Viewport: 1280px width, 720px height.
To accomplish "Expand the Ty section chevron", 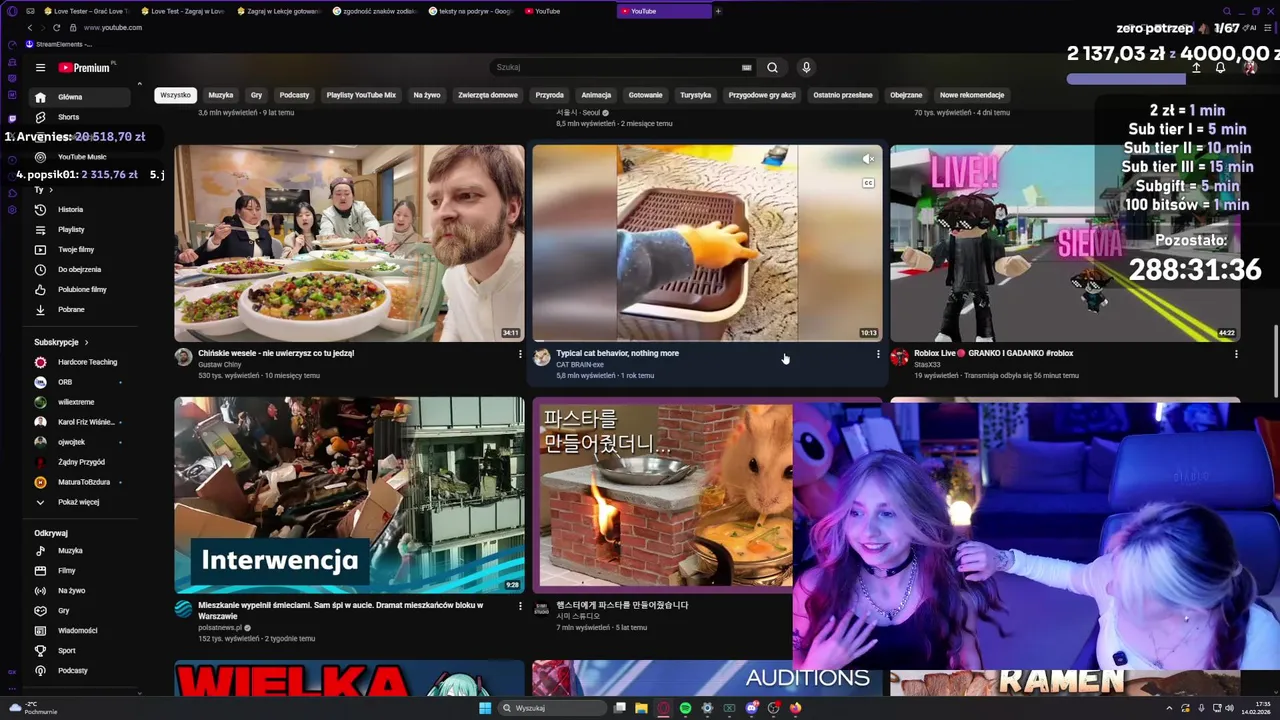I will tap(46, 190).
